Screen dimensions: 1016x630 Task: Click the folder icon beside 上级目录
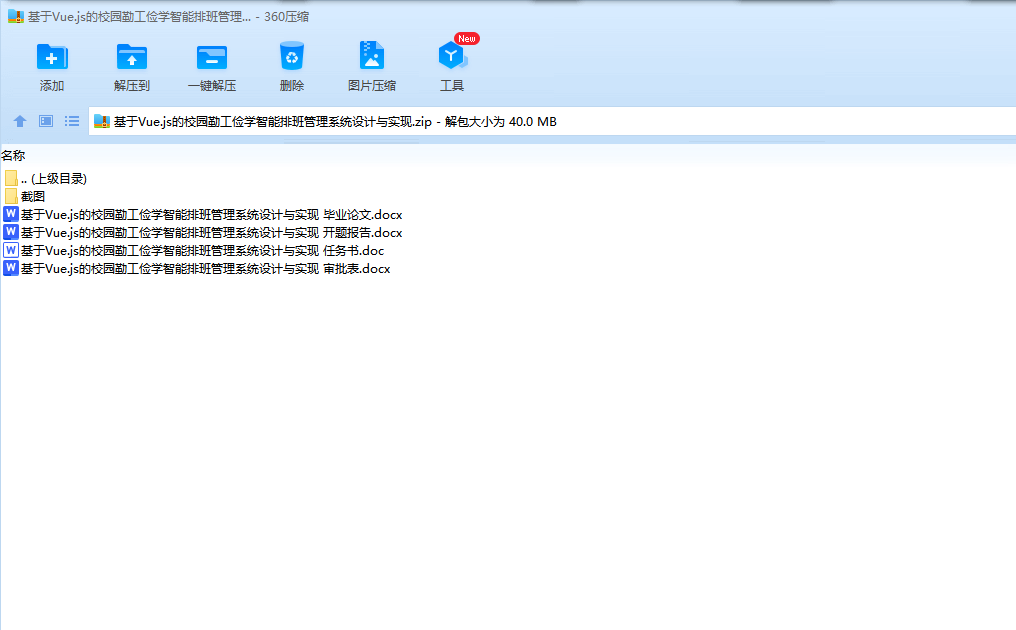(11, 178)
